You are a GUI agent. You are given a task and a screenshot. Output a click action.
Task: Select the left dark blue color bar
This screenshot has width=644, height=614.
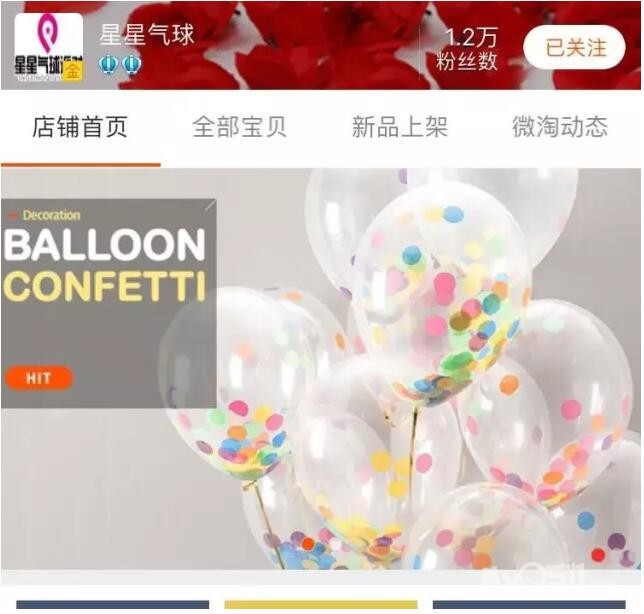[113, 605]
